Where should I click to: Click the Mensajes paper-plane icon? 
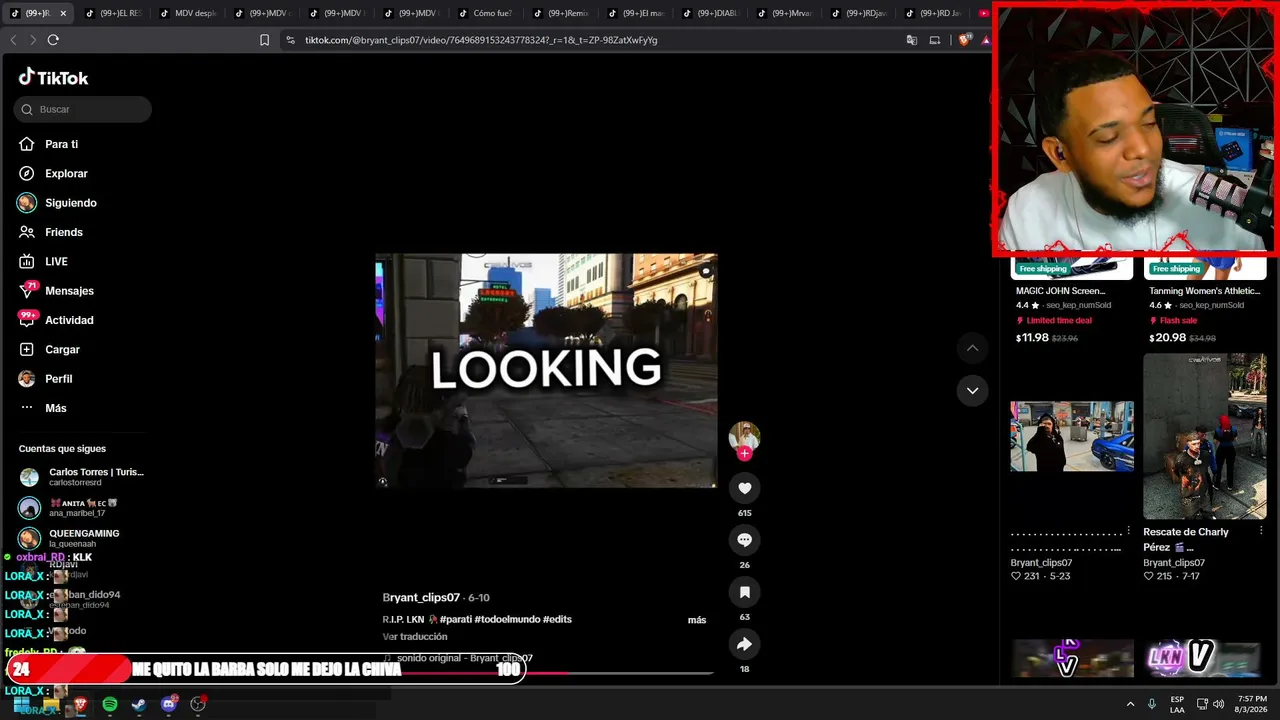pos(27,291)
